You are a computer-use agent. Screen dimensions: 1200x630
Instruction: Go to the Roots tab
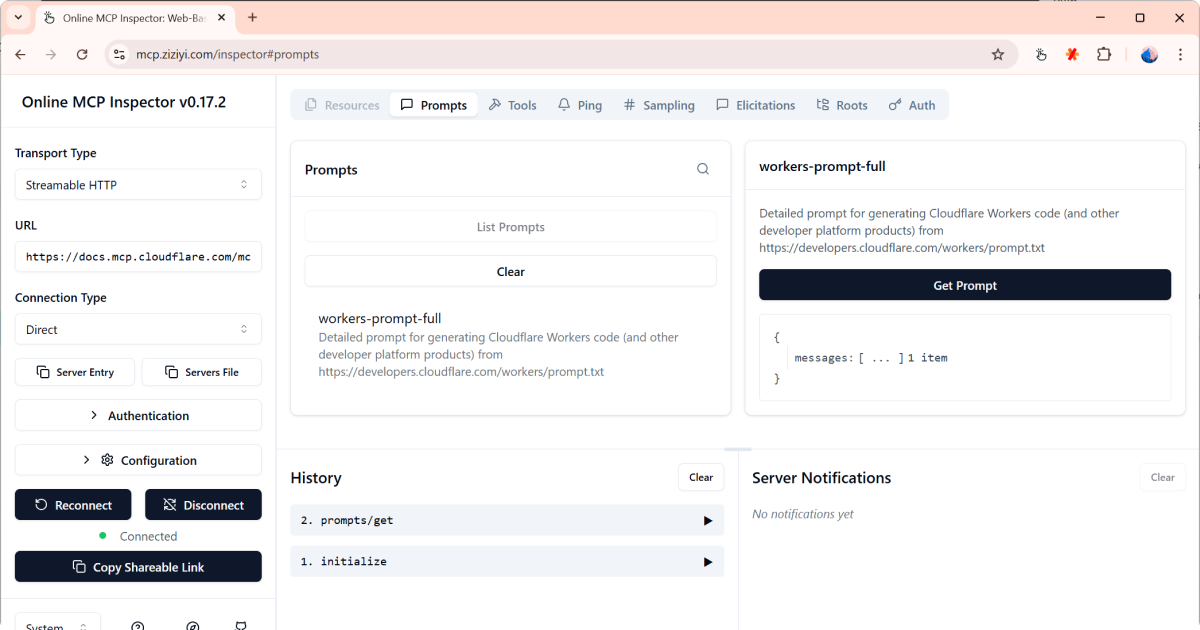tap(842, 105)
